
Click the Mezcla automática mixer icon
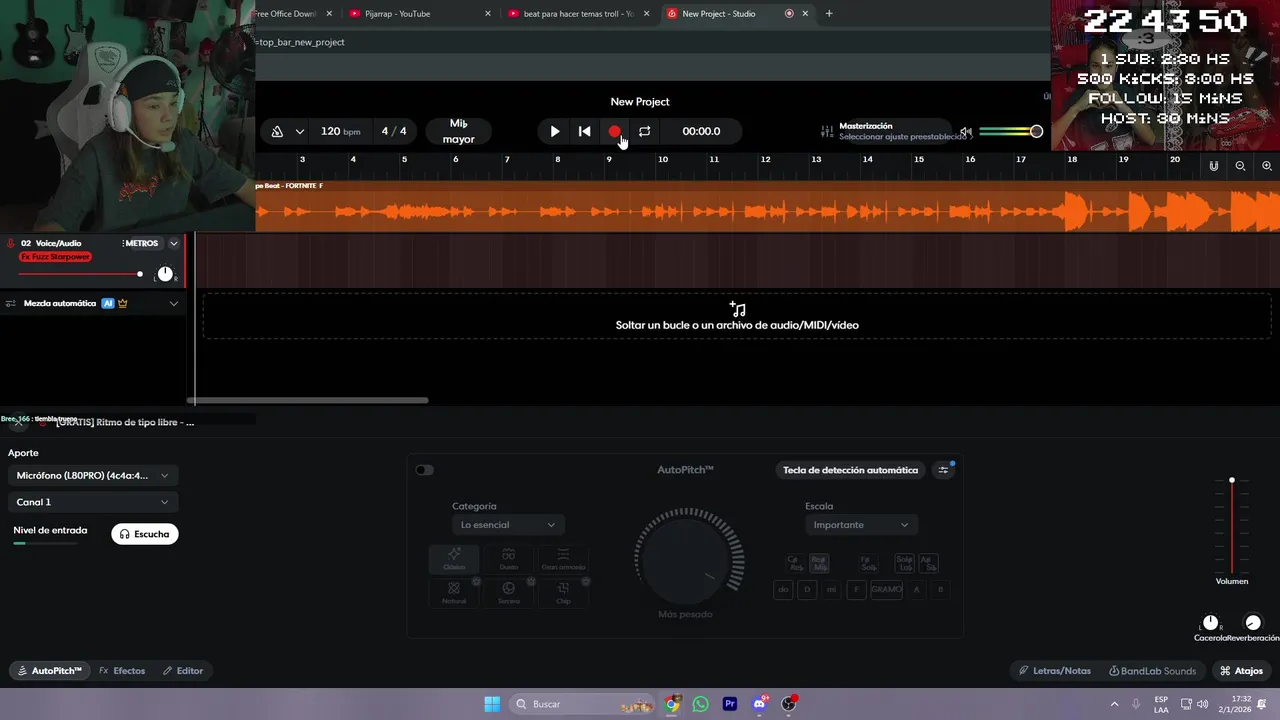tap(10, 303)
